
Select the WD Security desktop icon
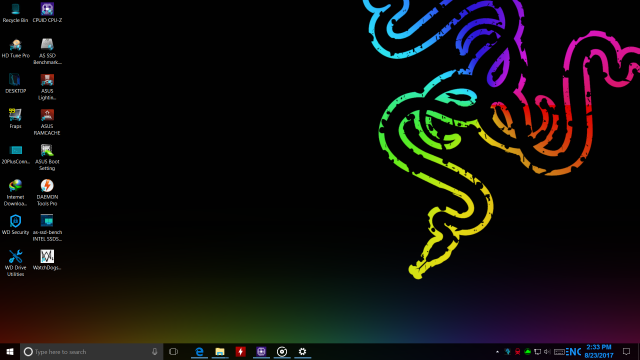[x=16, y=225]
